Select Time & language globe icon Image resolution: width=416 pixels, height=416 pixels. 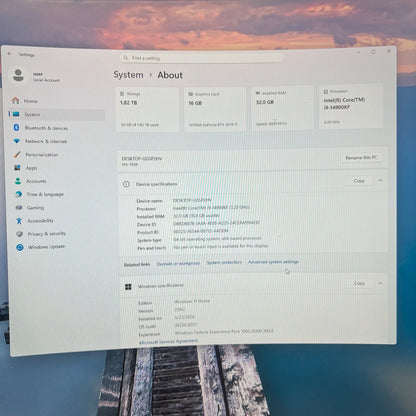(19, 194)
